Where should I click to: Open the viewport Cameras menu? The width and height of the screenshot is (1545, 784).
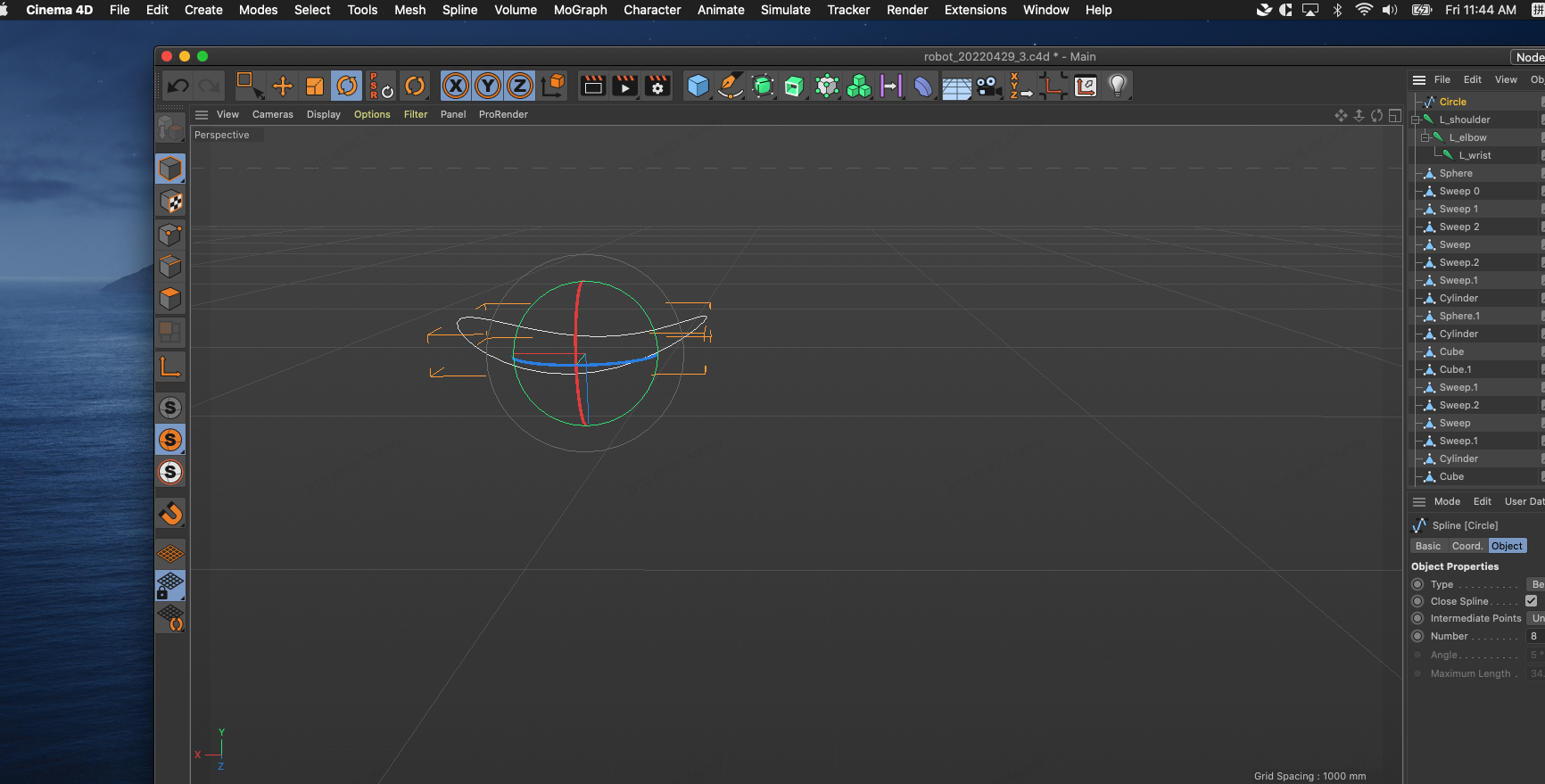point(273,114)
